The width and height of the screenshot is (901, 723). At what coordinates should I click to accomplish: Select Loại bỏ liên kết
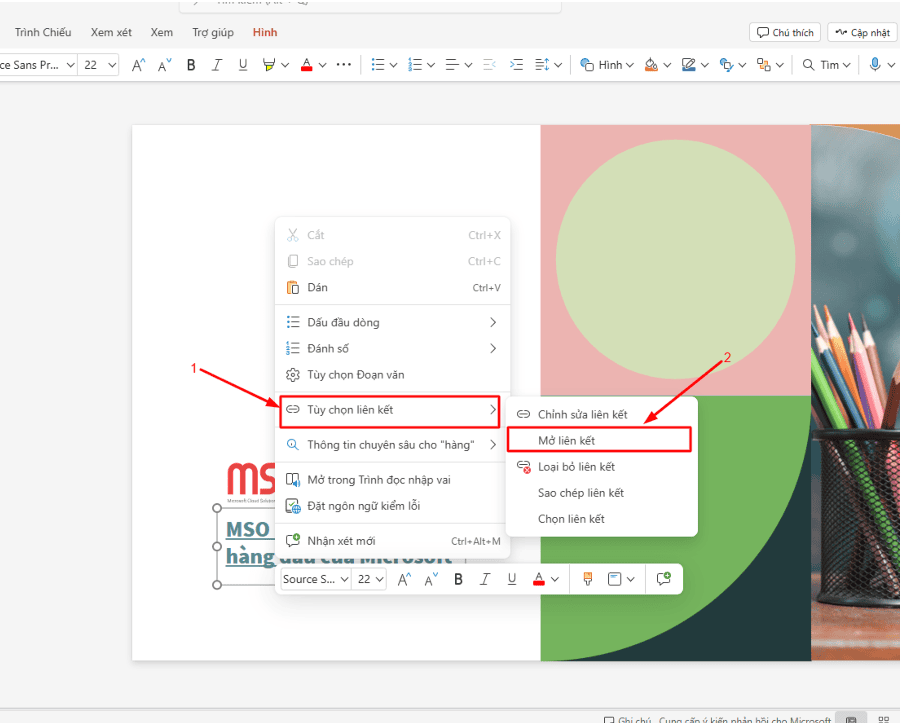click(602, 467)
